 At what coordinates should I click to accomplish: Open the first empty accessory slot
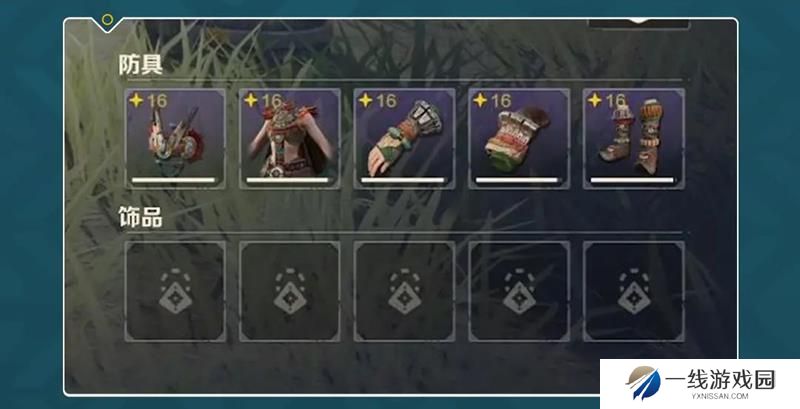tap(175, 291)
